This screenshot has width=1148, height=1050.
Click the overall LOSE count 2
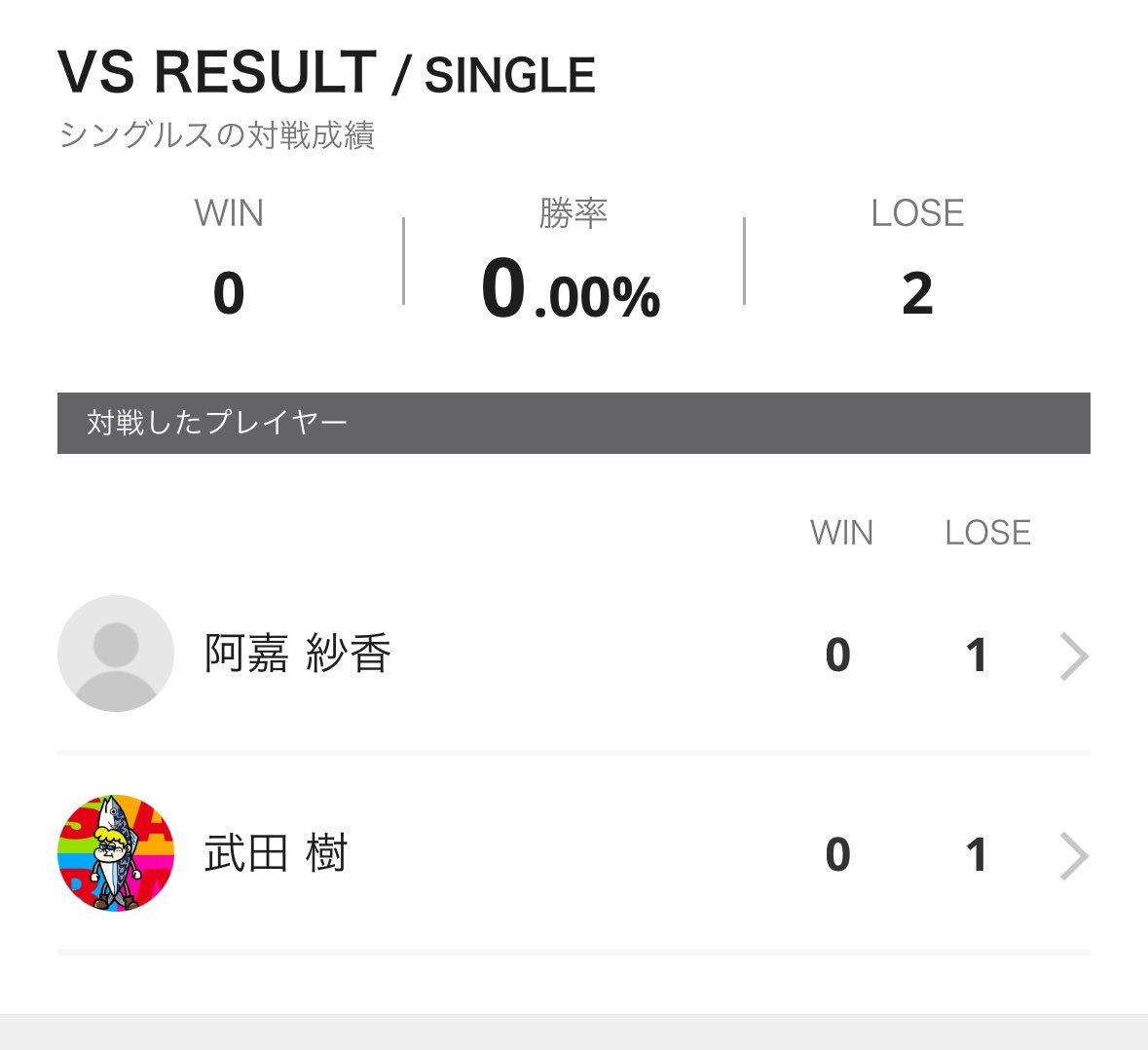pyautogui.click(x=917, y=293)
